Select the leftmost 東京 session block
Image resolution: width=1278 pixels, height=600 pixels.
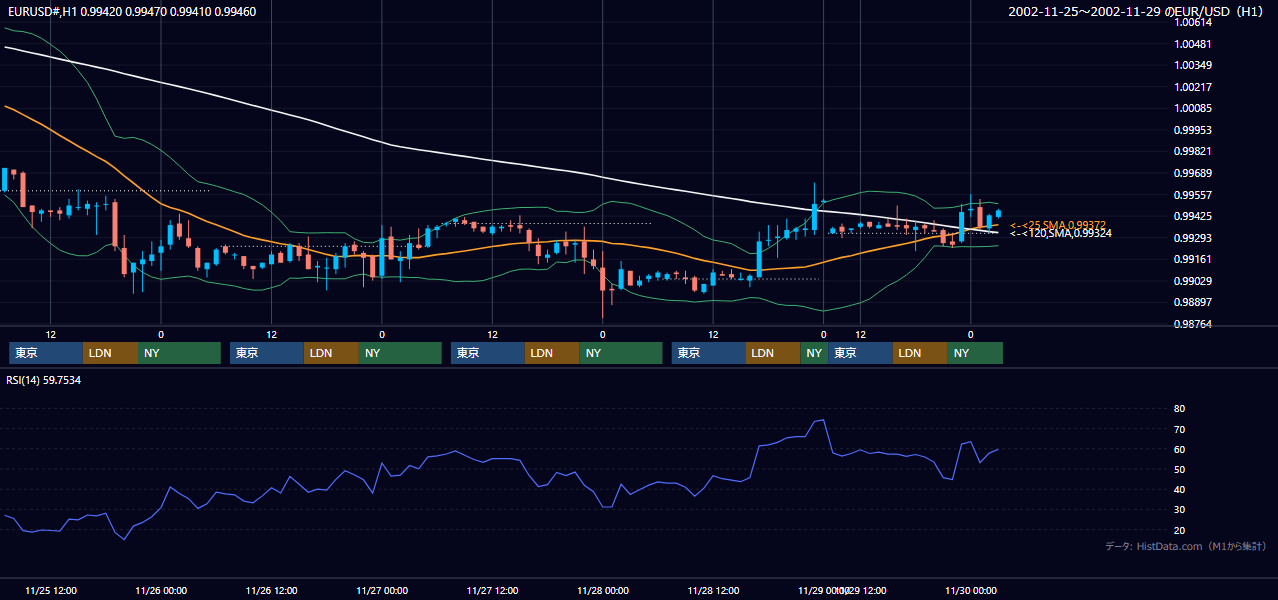46,353
